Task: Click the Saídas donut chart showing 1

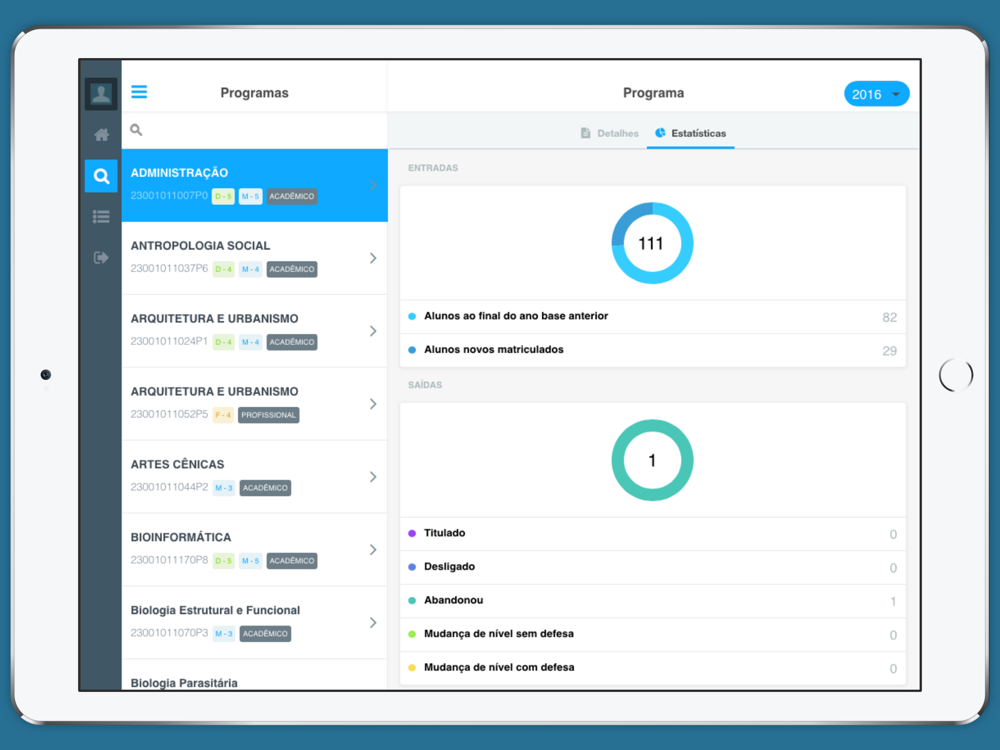Action: 652,460
